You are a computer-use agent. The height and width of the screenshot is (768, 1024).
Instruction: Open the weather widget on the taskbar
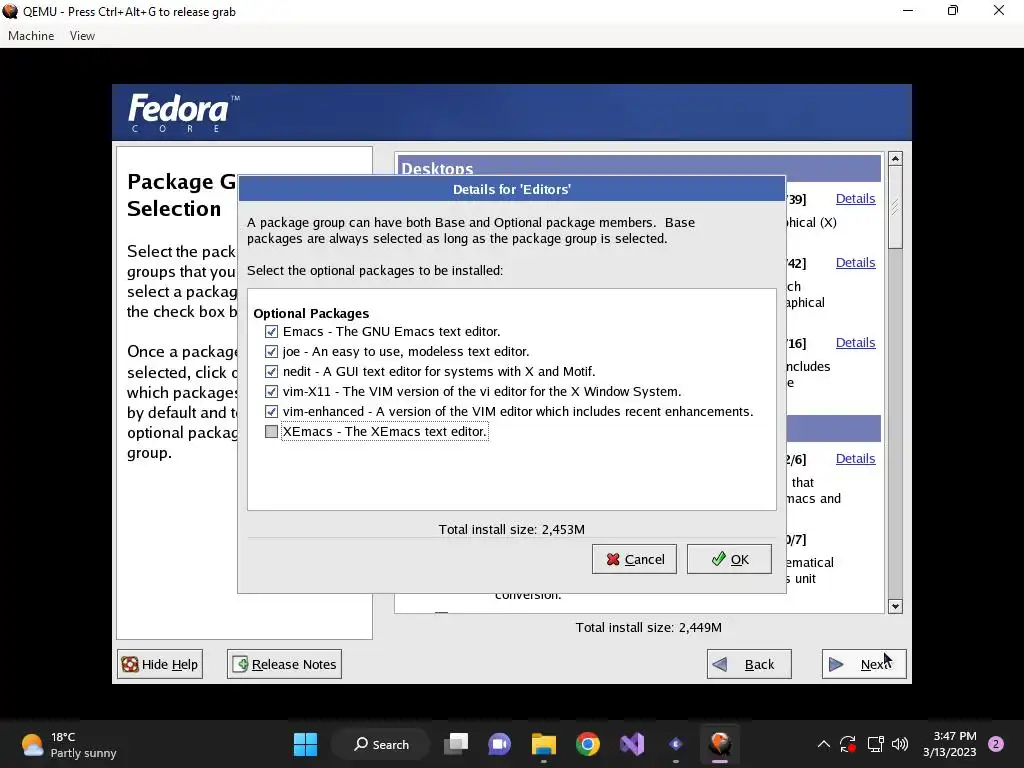(69, 744)
